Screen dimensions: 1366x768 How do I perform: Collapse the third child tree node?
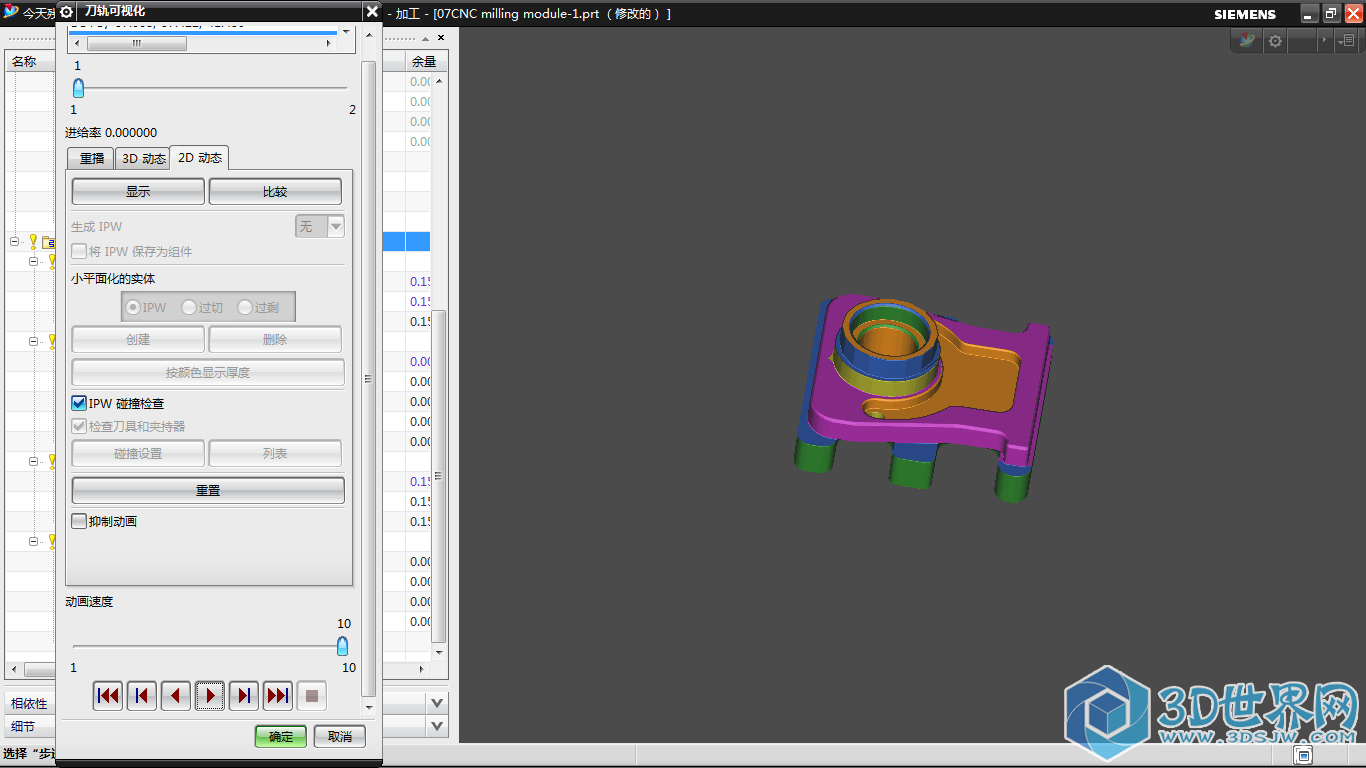click(x=33, y=461)
